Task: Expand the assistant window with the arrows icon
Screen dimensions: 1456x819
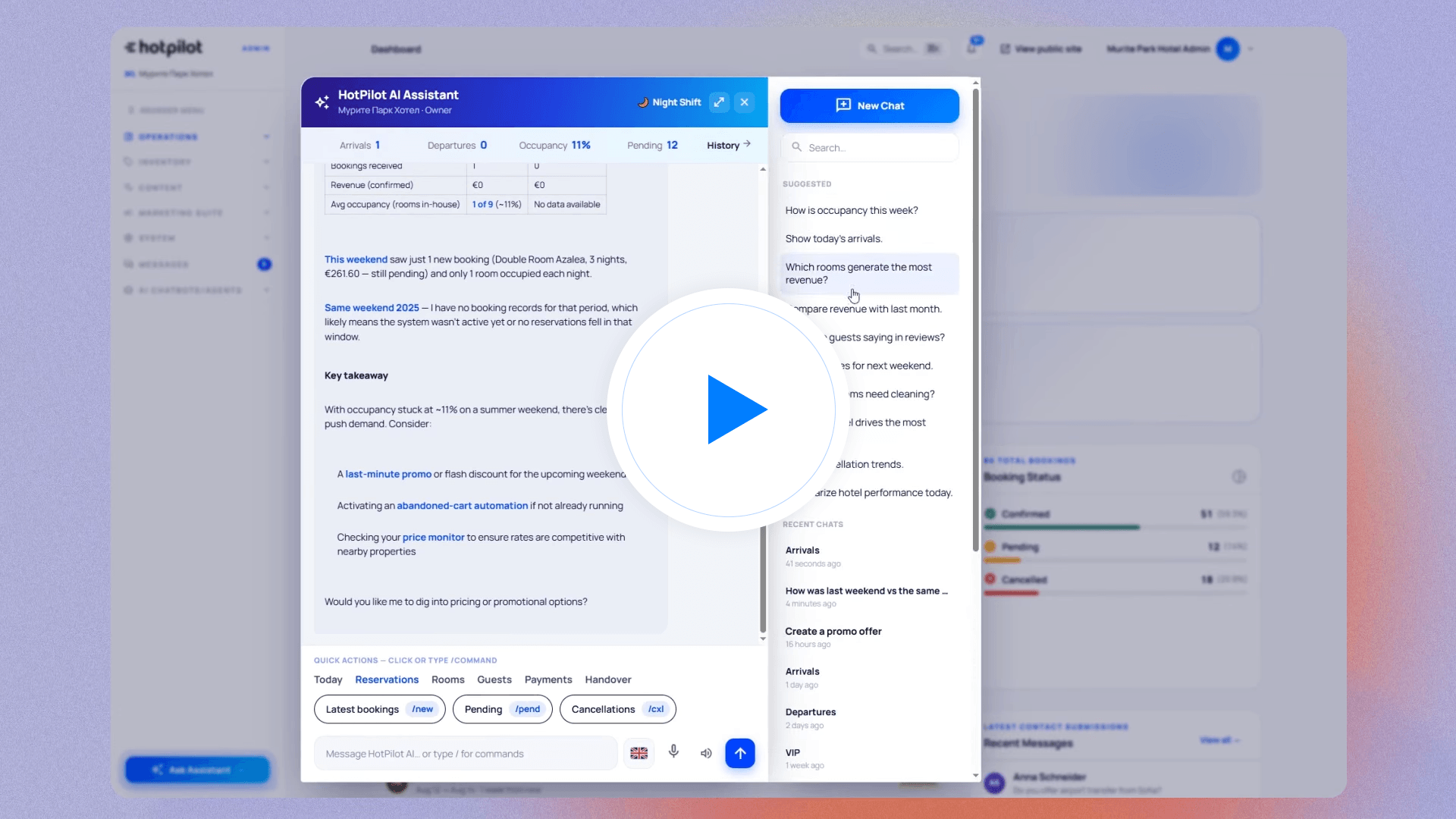Action: click(x=719, y=102)
